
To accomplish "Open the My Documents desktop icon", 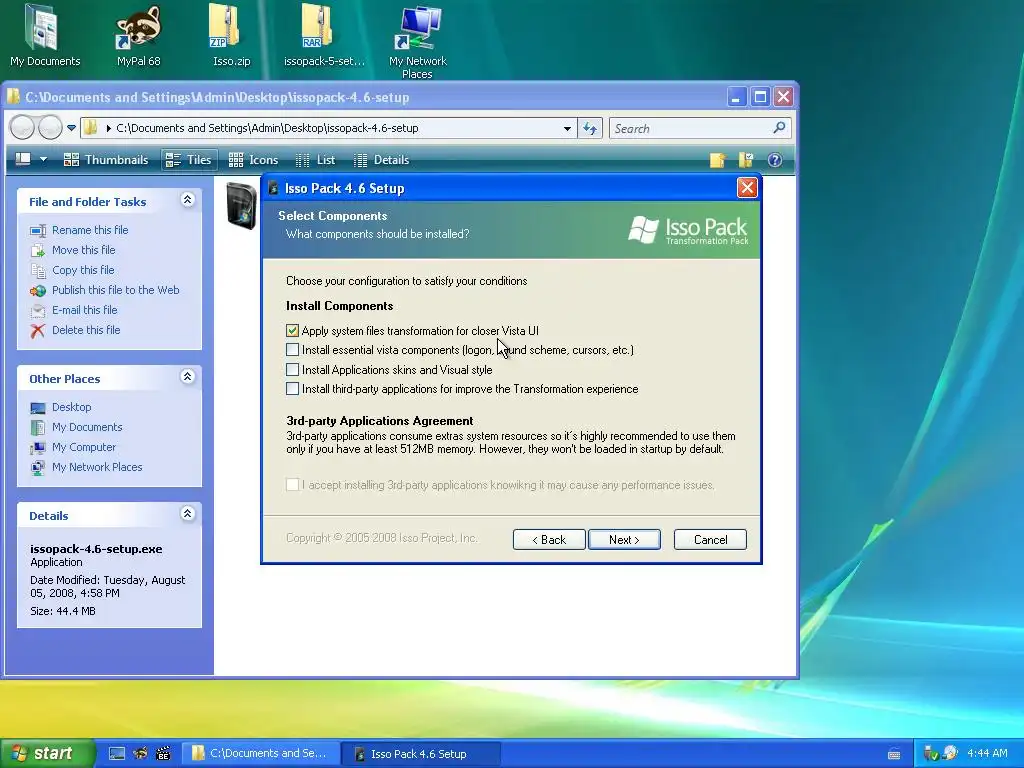I will pos(44,36).
